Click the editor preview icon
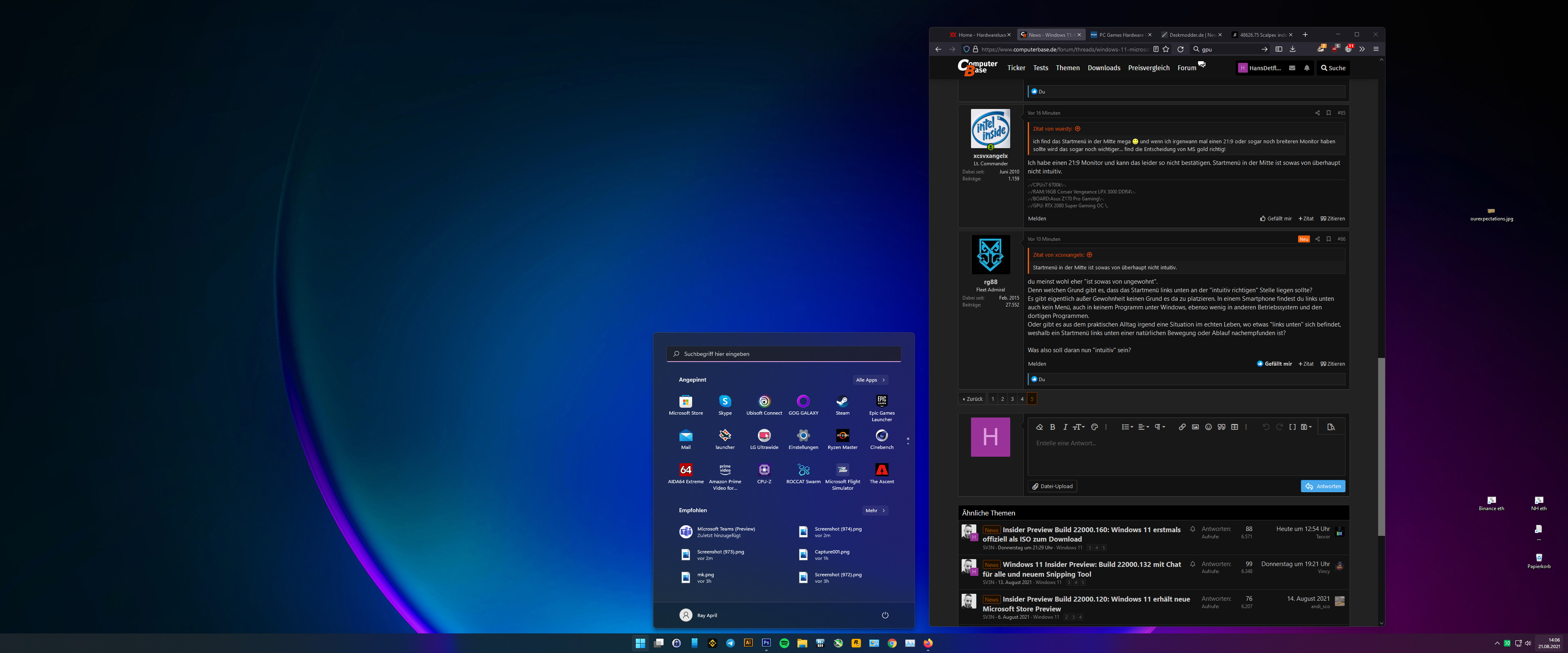 click(x=1331, y=427)
